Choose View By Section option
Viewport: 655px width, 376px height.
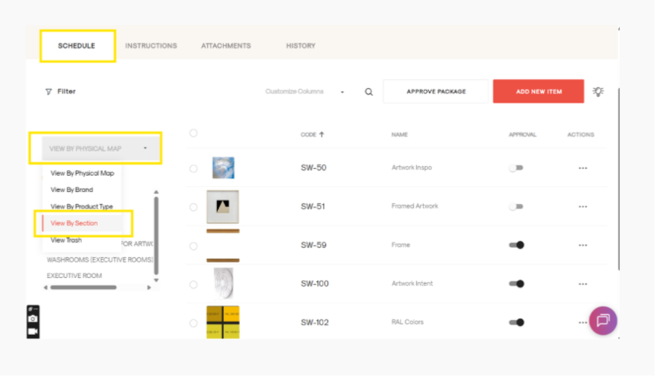click(74, 223)
